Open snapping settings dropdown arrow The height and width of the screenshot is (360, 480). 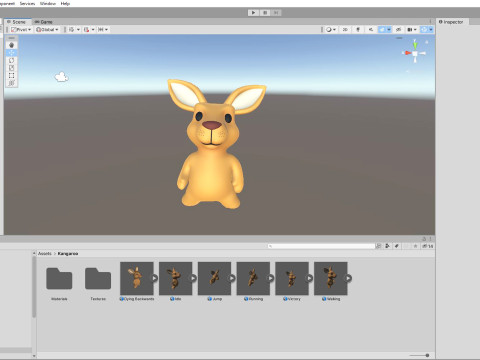93,30
